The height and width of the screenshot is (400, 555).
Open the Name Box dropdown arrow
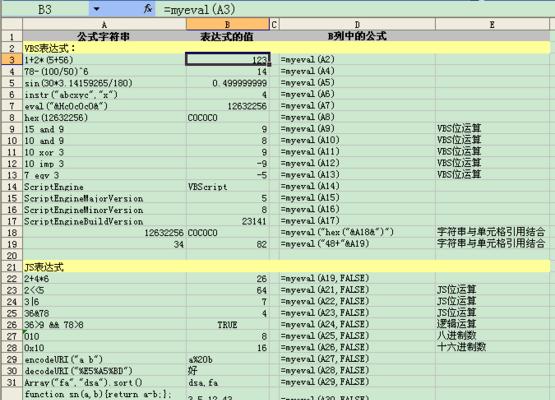[96, 9]
